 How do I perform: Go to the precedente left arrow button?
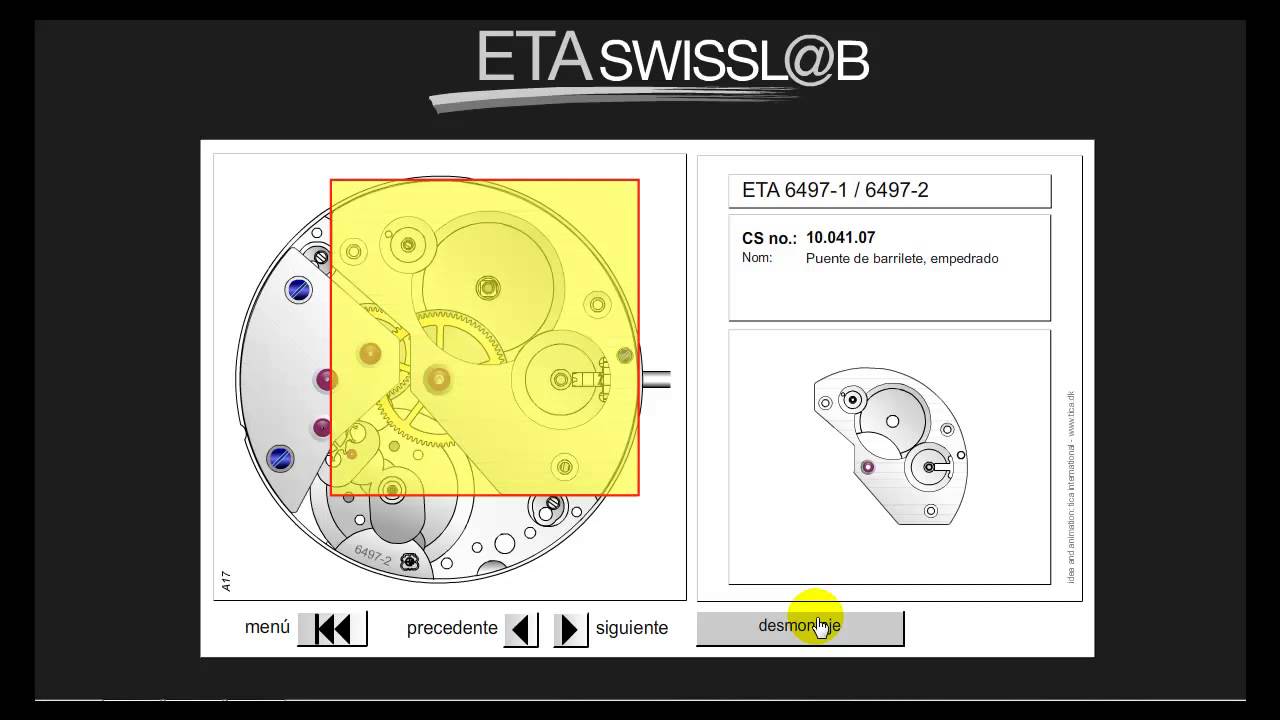coord(520,629)
